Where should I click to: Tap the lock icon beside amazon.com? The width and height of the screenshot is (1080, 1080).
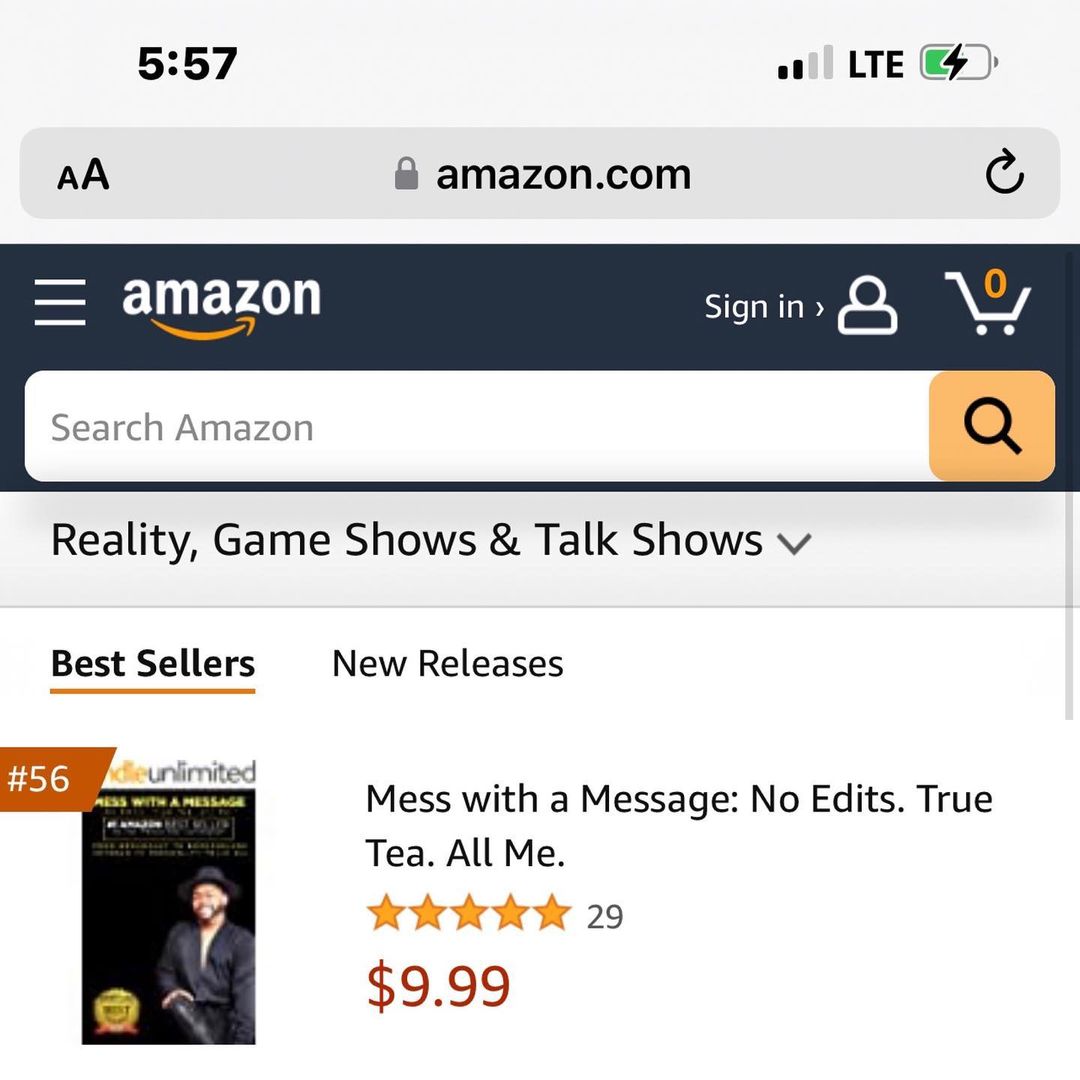(406, 173)
